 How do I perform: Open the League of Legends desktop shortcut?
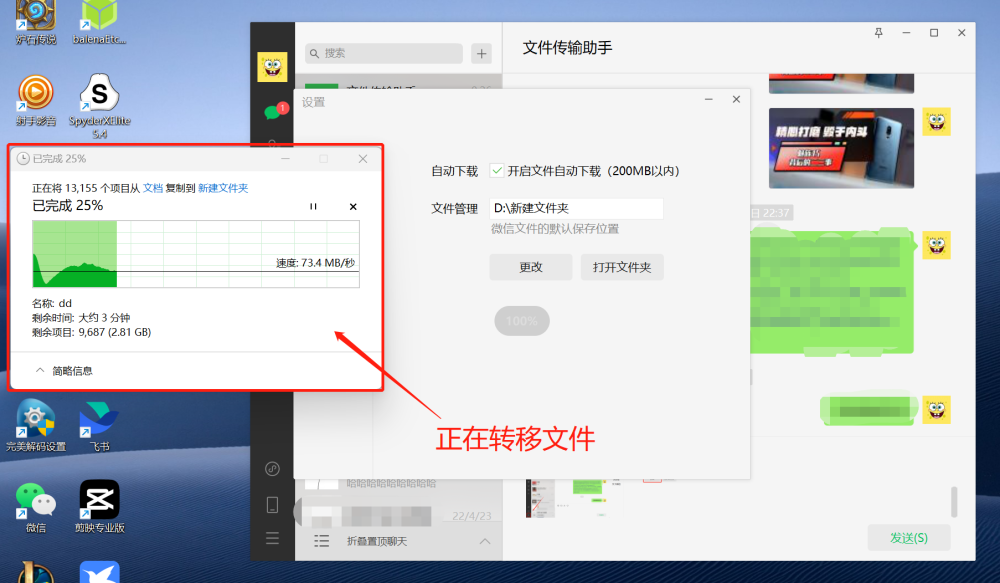(36, 572)
